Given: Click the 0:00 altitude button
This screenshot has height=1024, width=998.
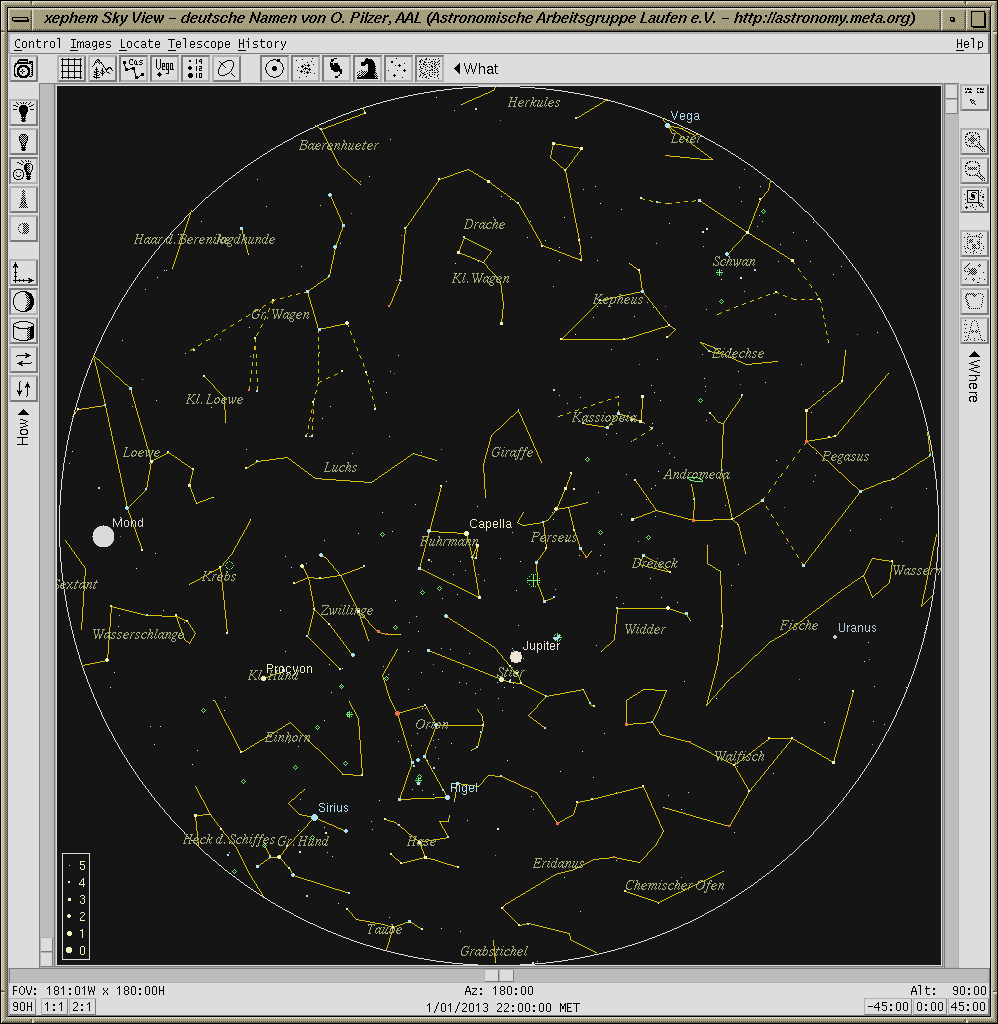Looking at the screenshot, I should tap(930, 1006).
